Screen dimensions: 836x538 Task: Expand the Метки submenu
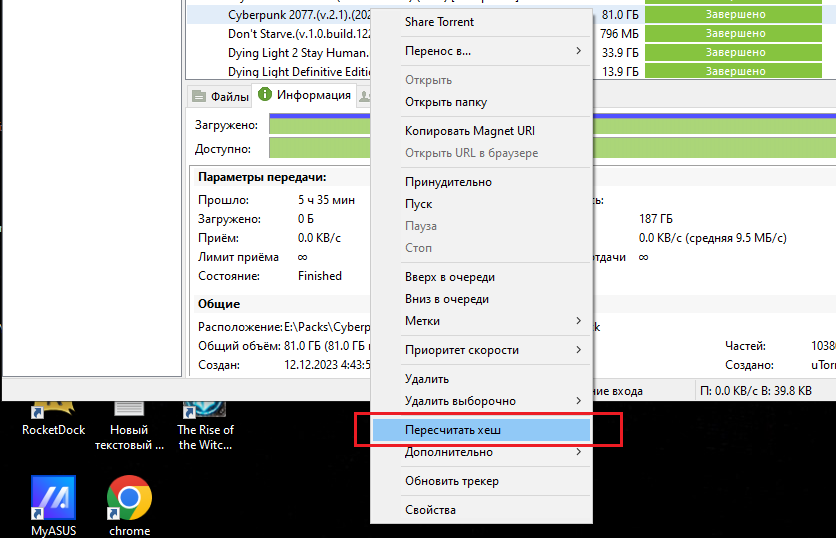tap(481, 321)
